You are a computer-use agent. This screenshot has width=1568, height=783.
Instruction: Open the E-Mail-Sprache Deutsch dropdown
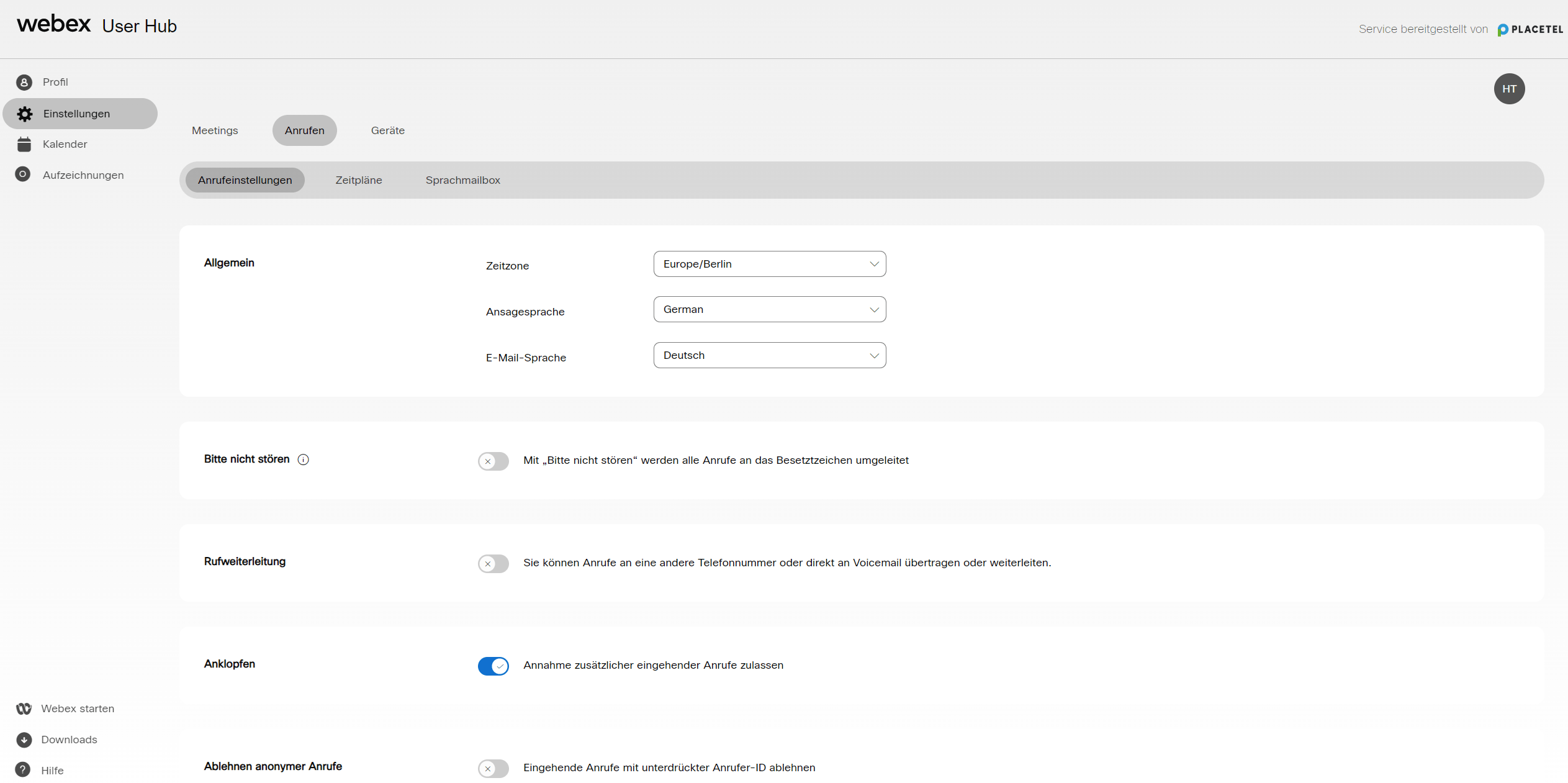769,355
